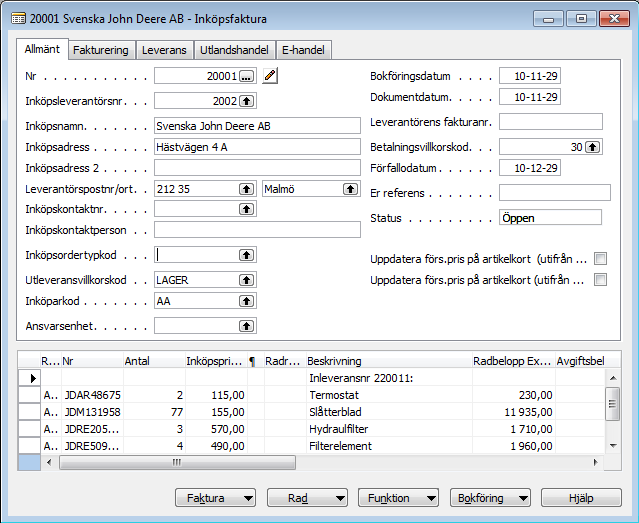Open the Utleveransvillkorskod LAGER lookup arrow

tap(246, 280)
